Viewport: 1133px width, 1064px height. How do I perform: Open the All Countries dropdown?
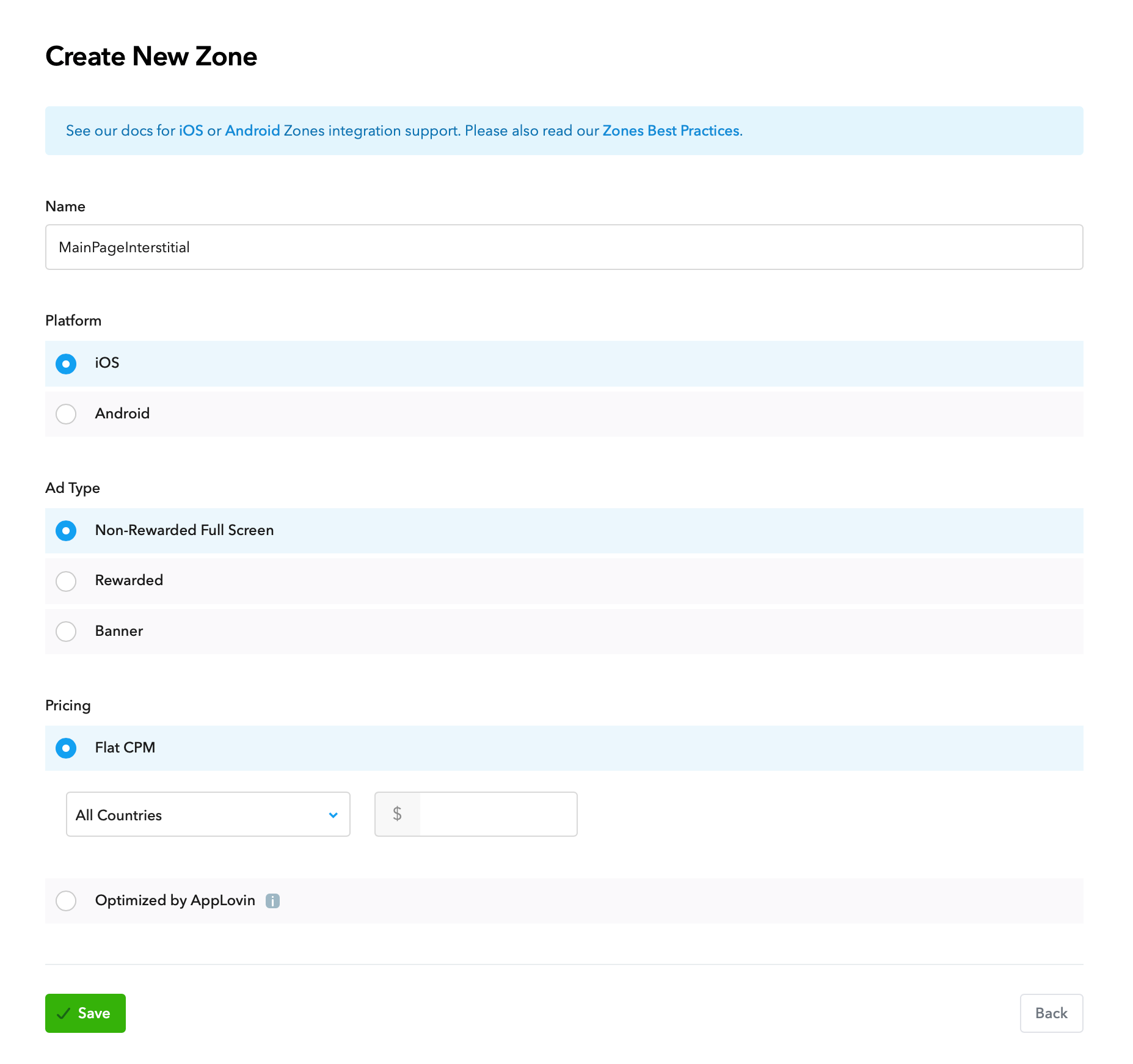(x=208, y=815)
